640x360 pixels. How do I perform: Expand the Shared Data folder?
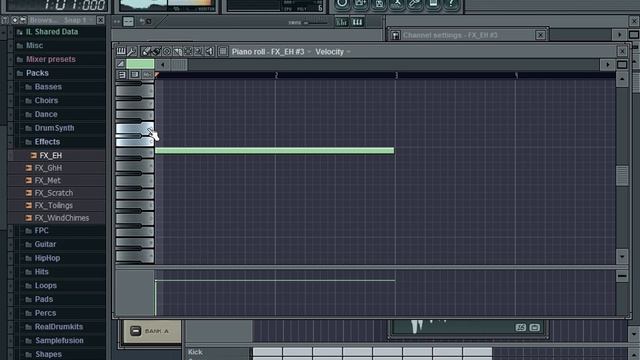[x=52, y=32]
